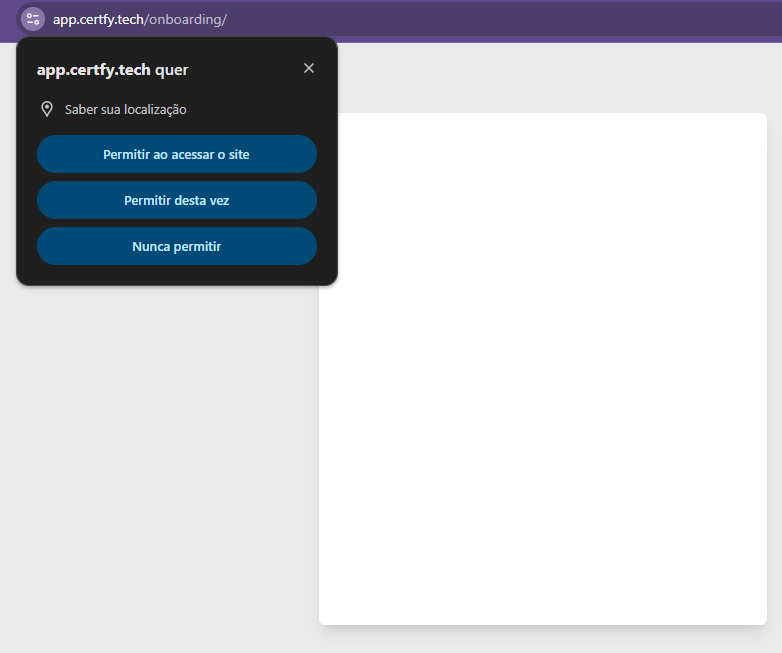Open site information icon in address bar
This screenshot has height=653, width=782.
tap(33, 19)
